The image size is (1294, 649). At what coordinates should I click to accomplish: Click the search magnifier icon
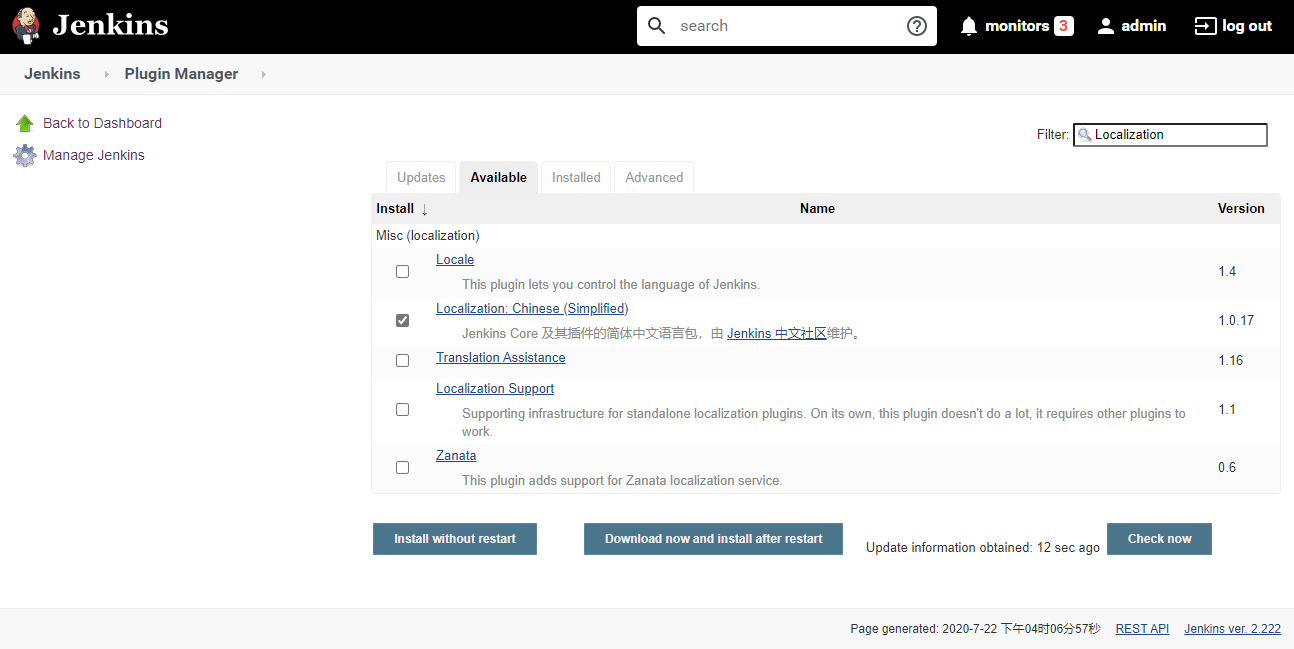[657, 26]
